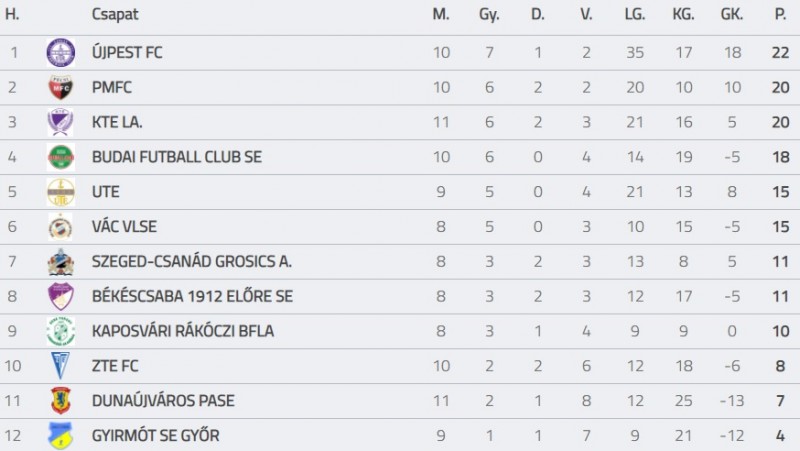Select the Gy. wins column header
The width and height of the screenshot is (800, 451).
click(x=489, y=15)
